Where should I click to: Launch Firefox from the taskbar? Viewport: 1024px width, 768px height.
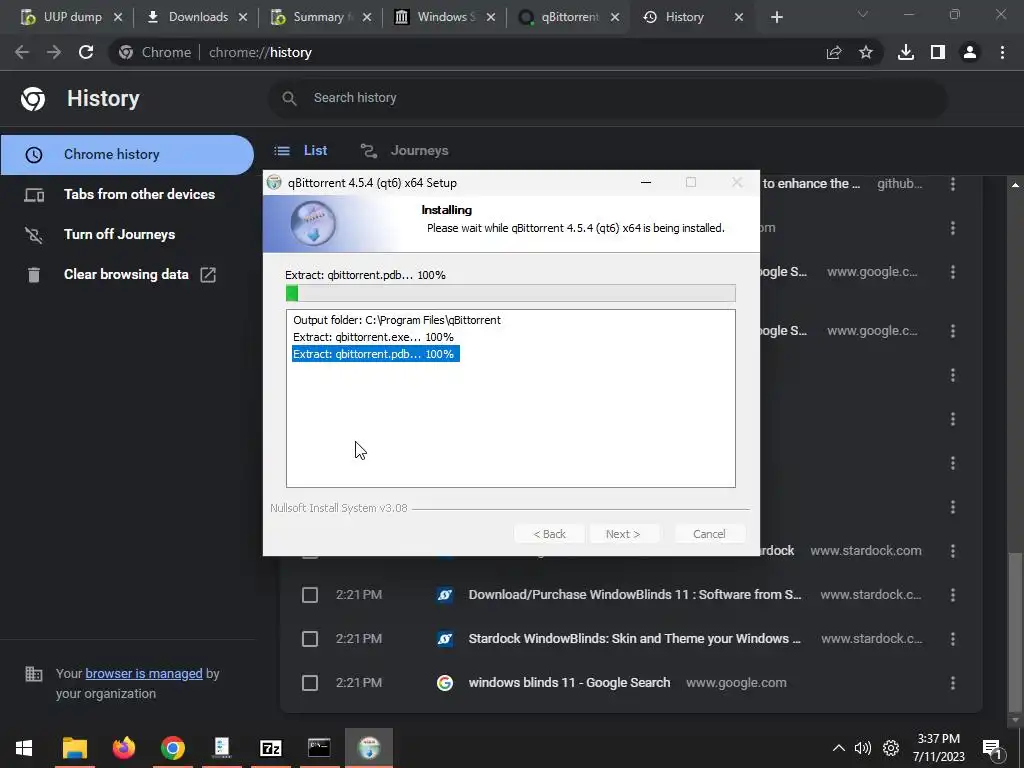click(123, 748)
